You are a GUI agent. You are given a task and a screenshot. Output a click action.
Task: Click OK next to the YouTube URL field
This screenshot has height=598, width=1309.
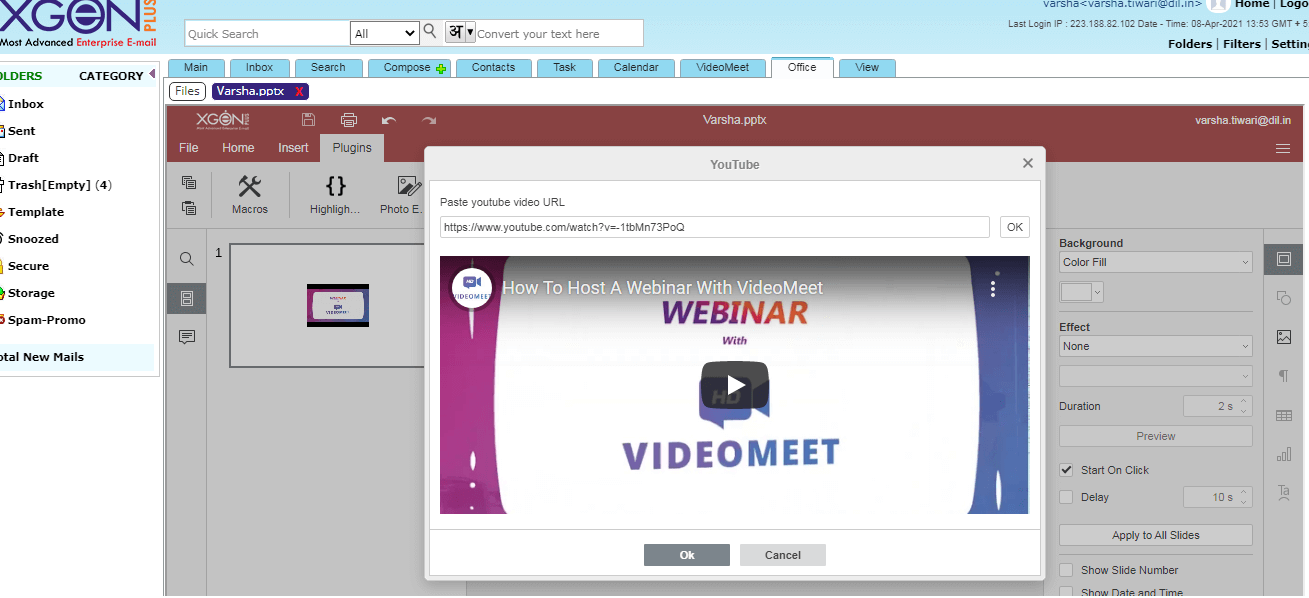[1015, 227]
